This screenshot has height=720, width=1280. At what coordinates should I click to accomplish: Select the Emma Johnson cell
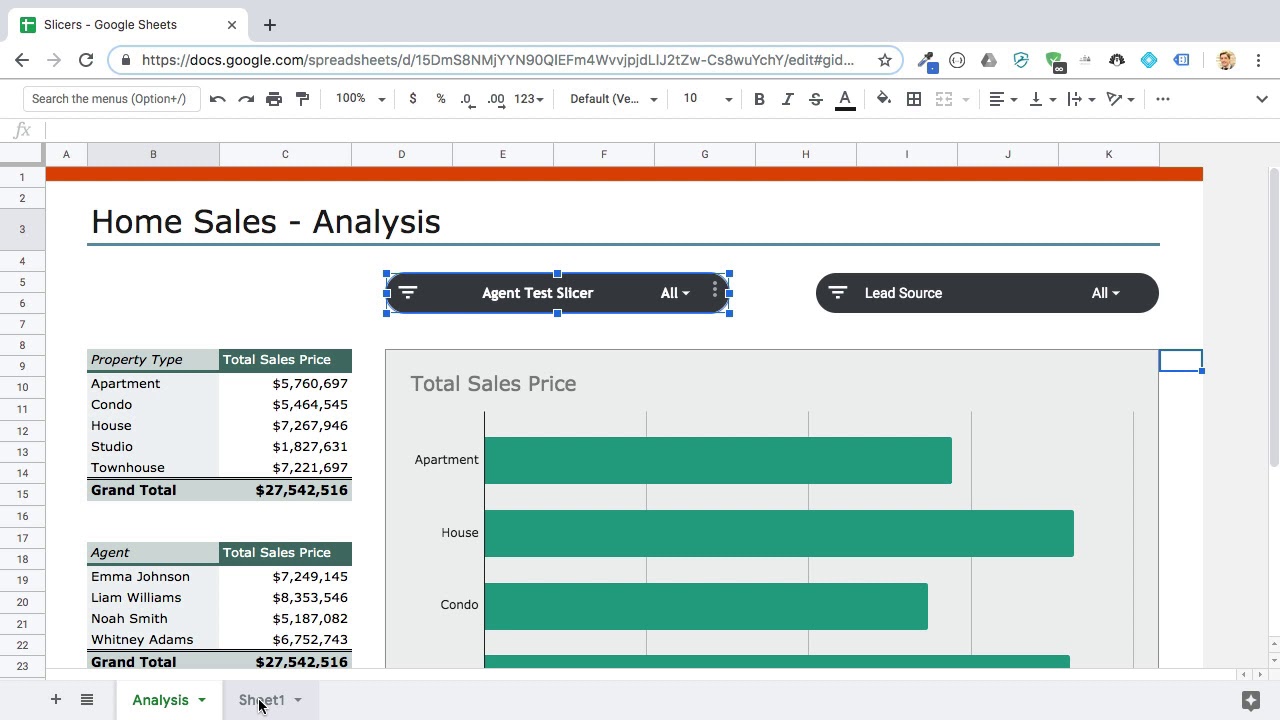(153, 577)
